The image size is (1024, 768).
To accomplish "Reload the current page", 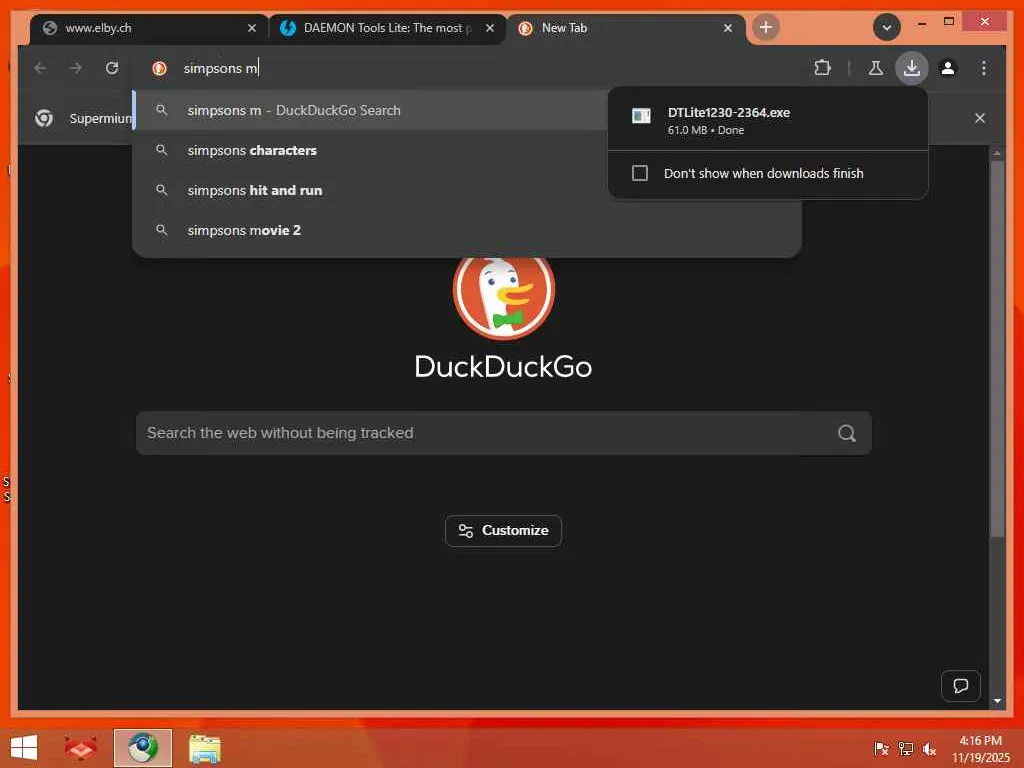I will [x=112, y=68].
